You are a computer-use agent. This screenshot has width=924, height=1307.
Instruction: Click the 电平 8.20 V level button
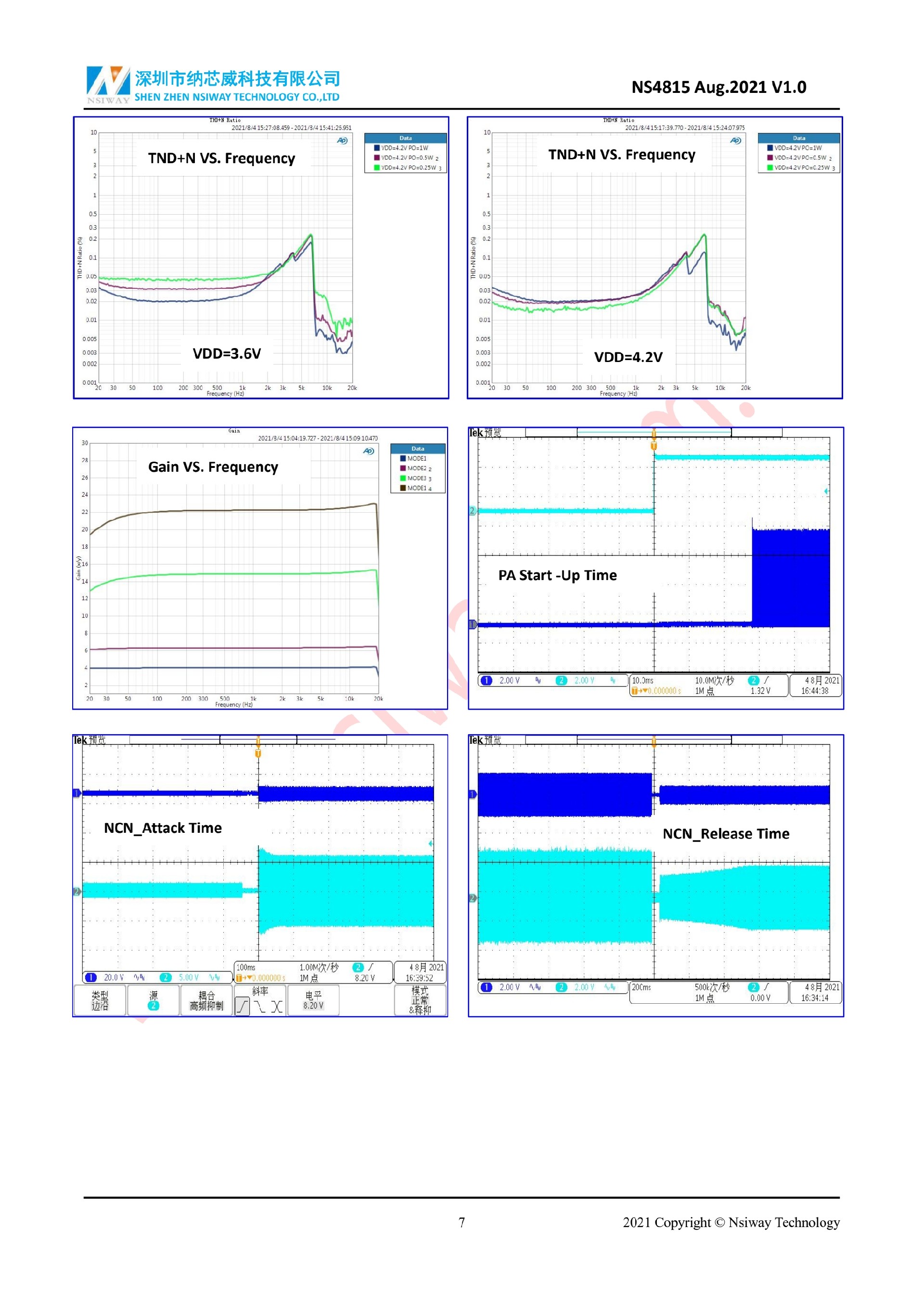(x=313, y=1000)
